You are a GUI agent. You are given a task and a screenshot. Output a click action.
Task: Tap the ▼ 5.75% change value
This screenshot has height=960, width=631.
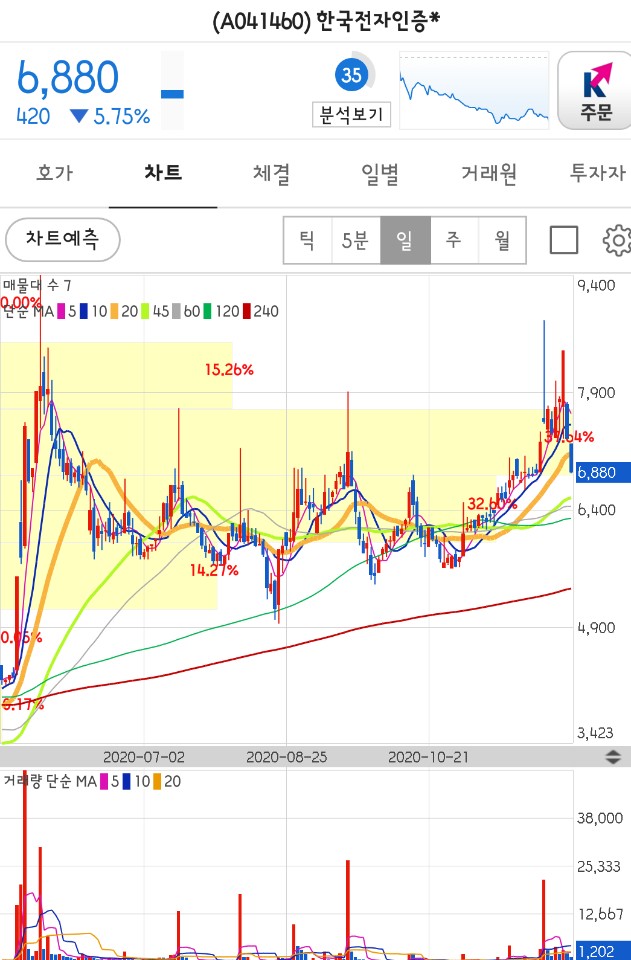pyautogui.click(x=110, y=117)
